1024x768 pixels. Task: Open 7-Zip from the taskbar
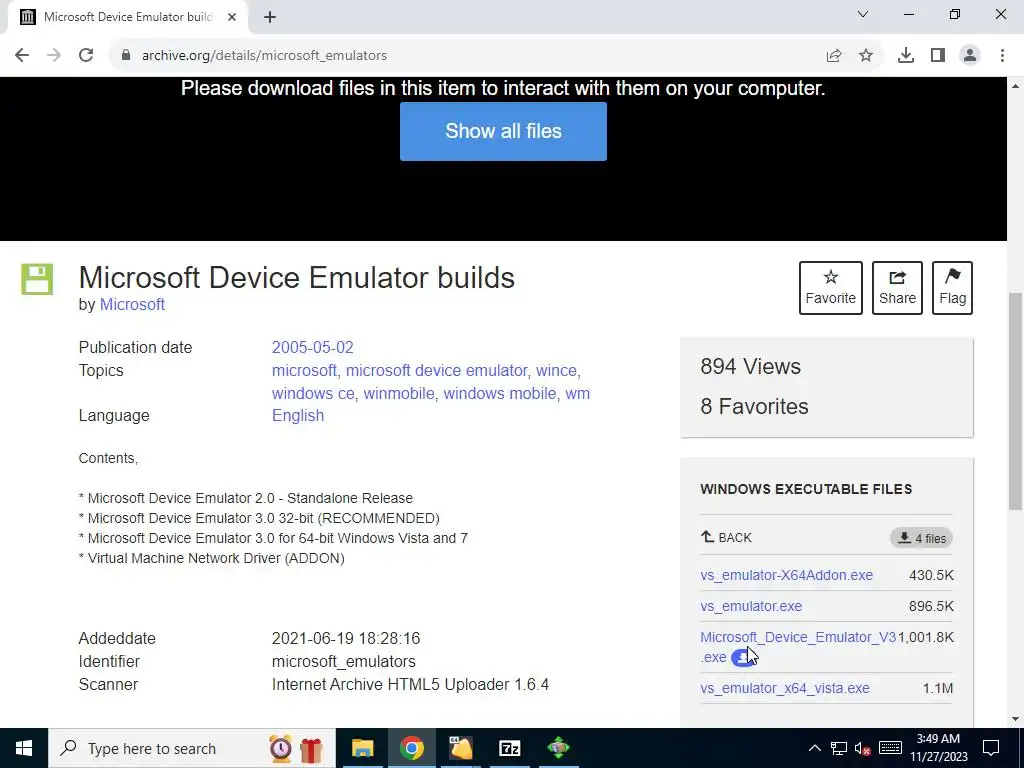click(x=509, y=748)
